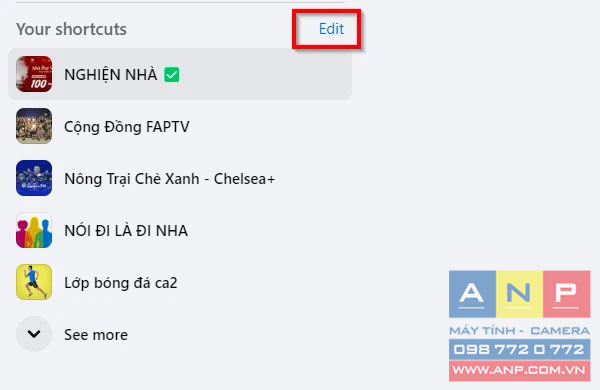The width and height of the screenshot is (600, 390).
Task: Click the blue A tile of ANP logo
Action: pyautogui.click(x=472, y=294)
